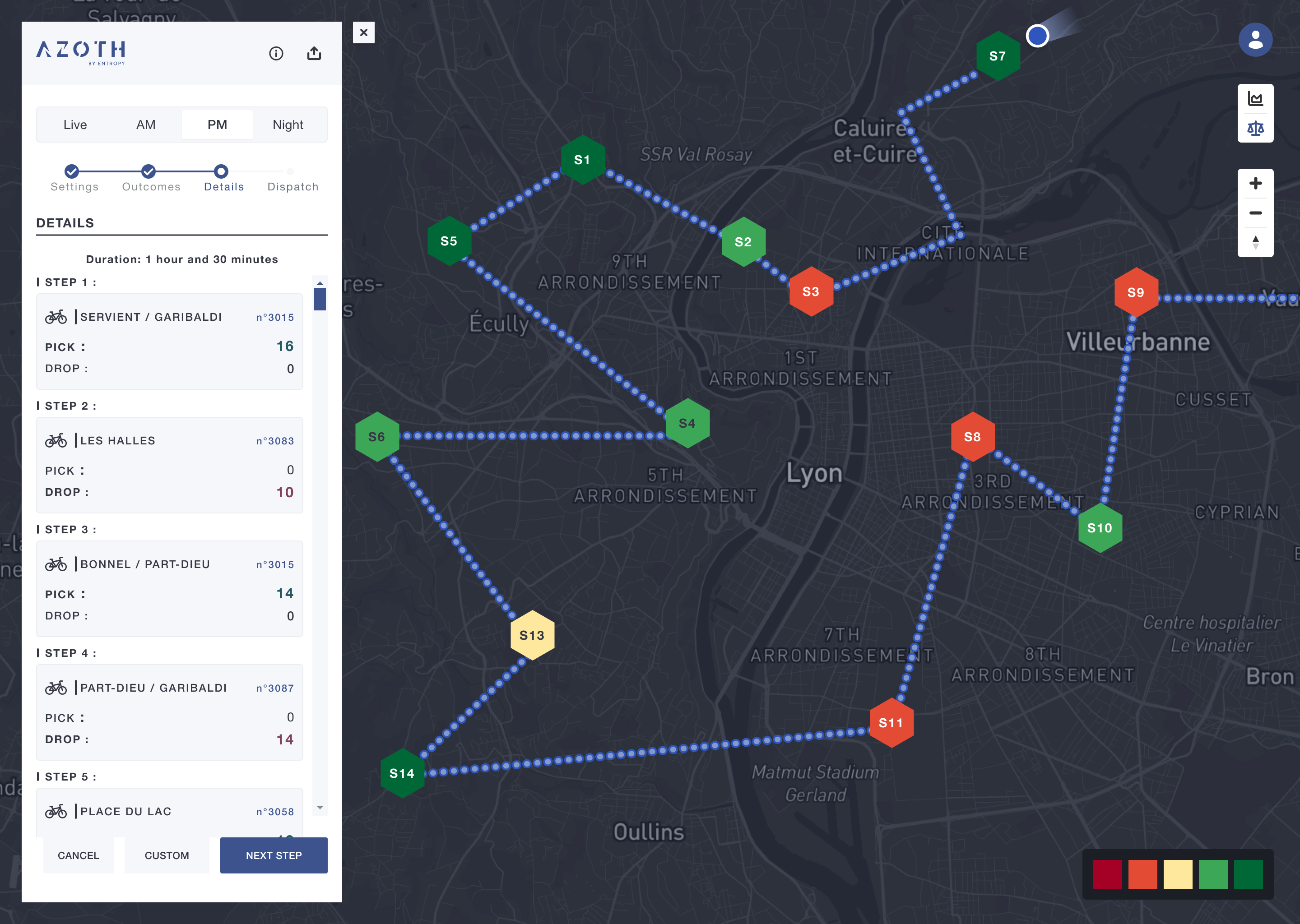Select station marker S9

tap(1136, 292)
